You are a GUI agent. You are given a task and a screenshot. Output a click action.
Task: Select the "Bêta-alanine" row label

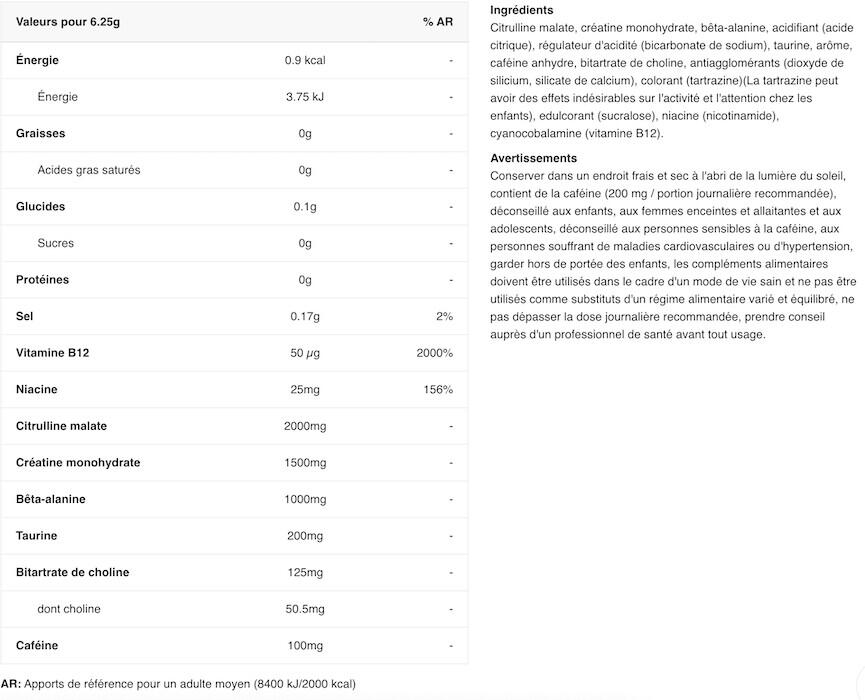tap(51, 499)
